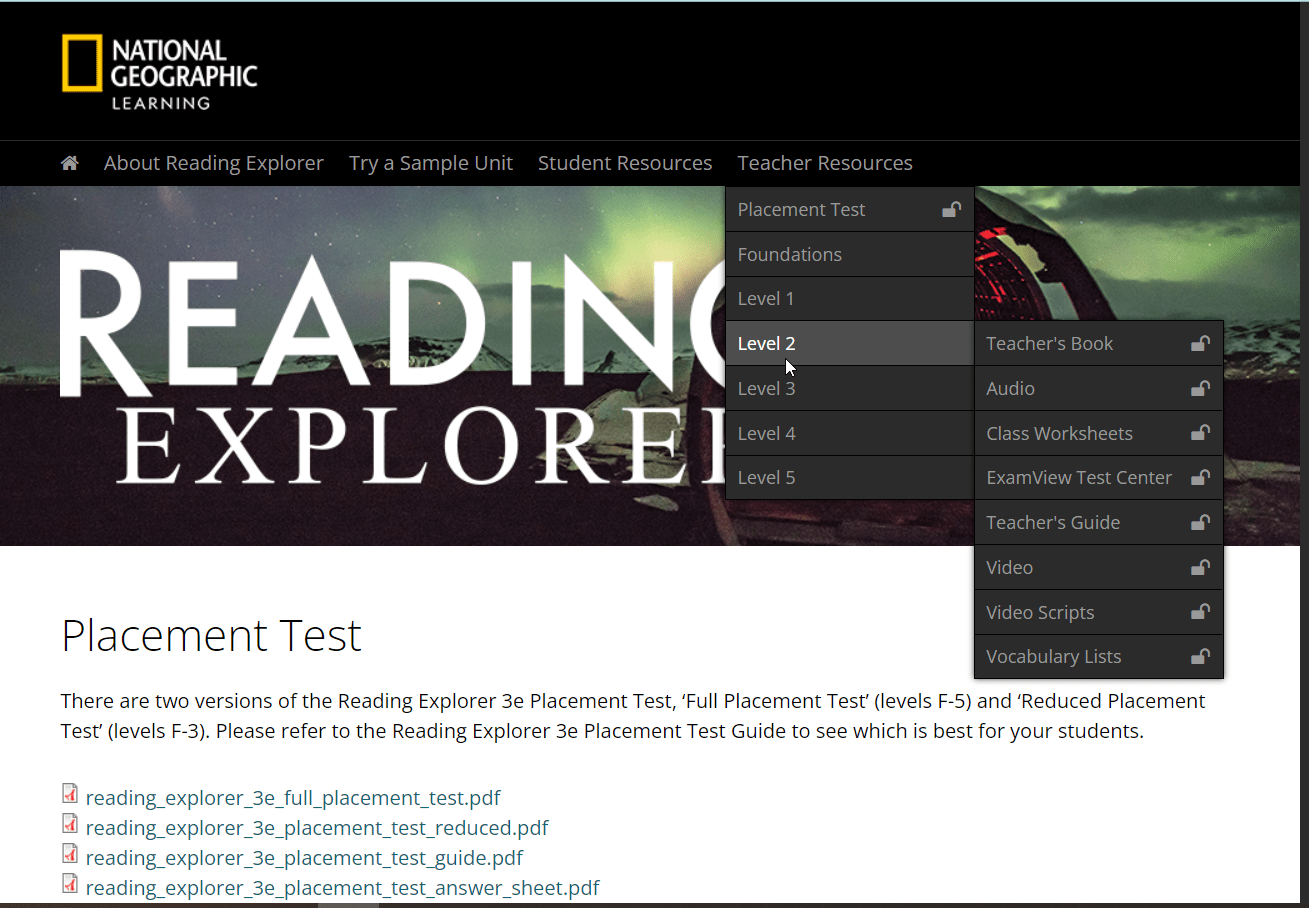Open reading_explorer_3e_full_placement_test.pdf link
Viewport: 1309px width, 908px height.
[293, 797]
